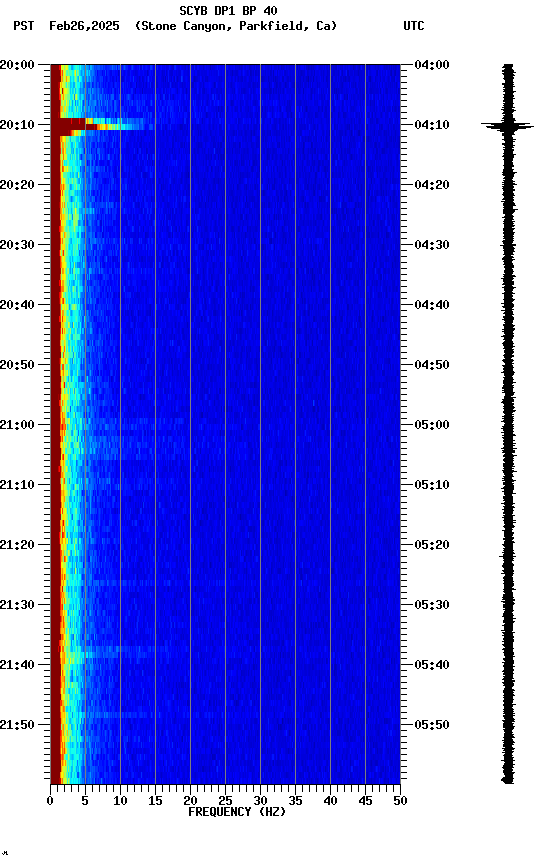Click the frequency axis label 45
The height and width of the screenshot is (864, 552).
pyautogui.click(x=365, y=801)
